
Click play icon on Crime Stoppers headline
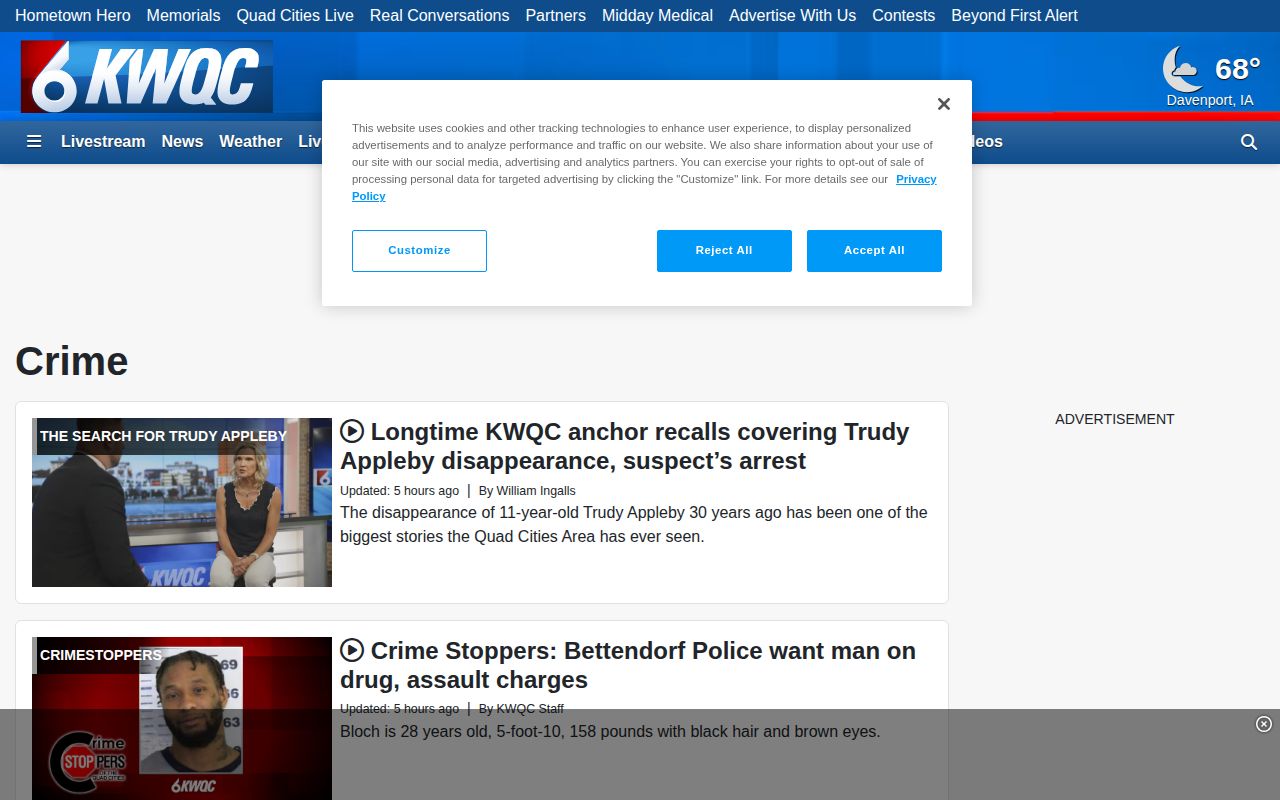352,650
